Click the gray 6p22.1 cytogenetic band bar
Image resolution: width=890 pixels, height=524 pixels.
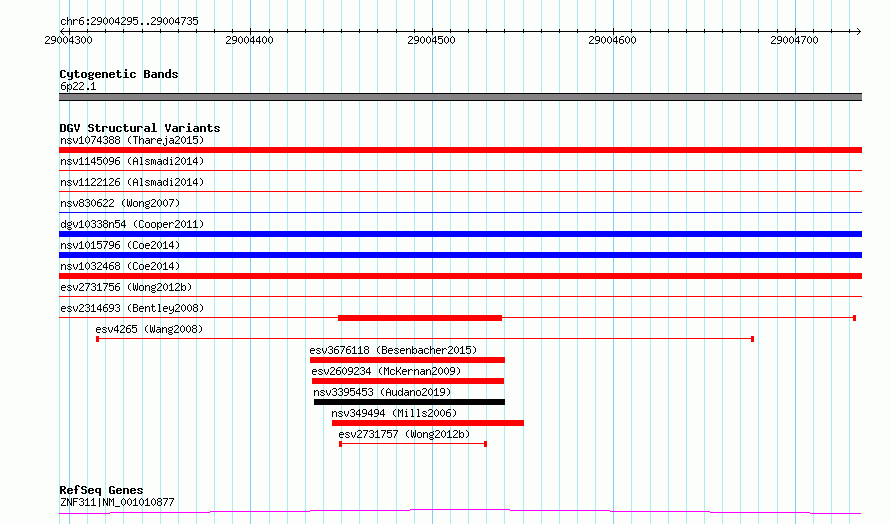tap(460, 97)
